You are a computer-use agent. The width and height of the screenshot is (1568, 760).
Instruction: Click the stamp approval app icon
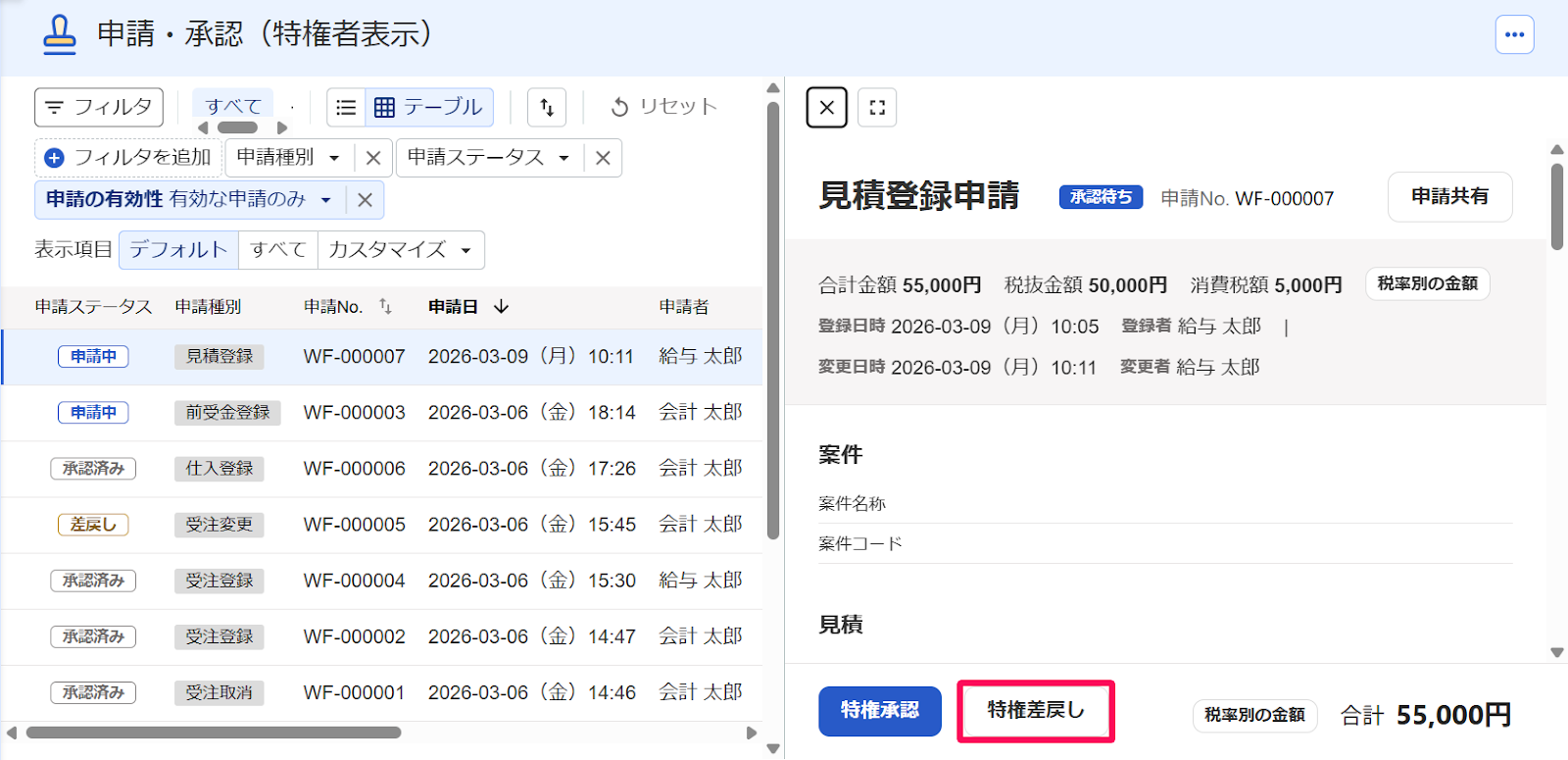(x=60, y=34)
